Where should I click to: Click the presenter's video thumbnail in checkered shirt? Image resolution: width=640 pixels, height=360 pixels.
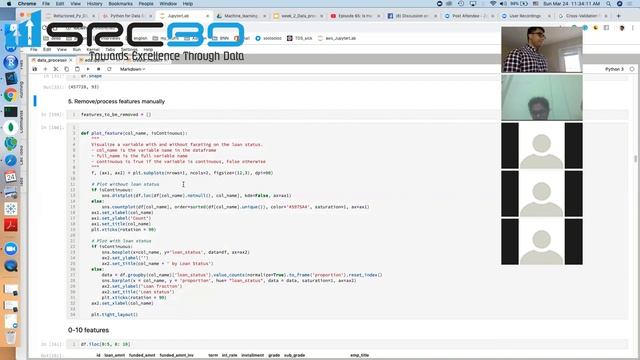(542, 49)
